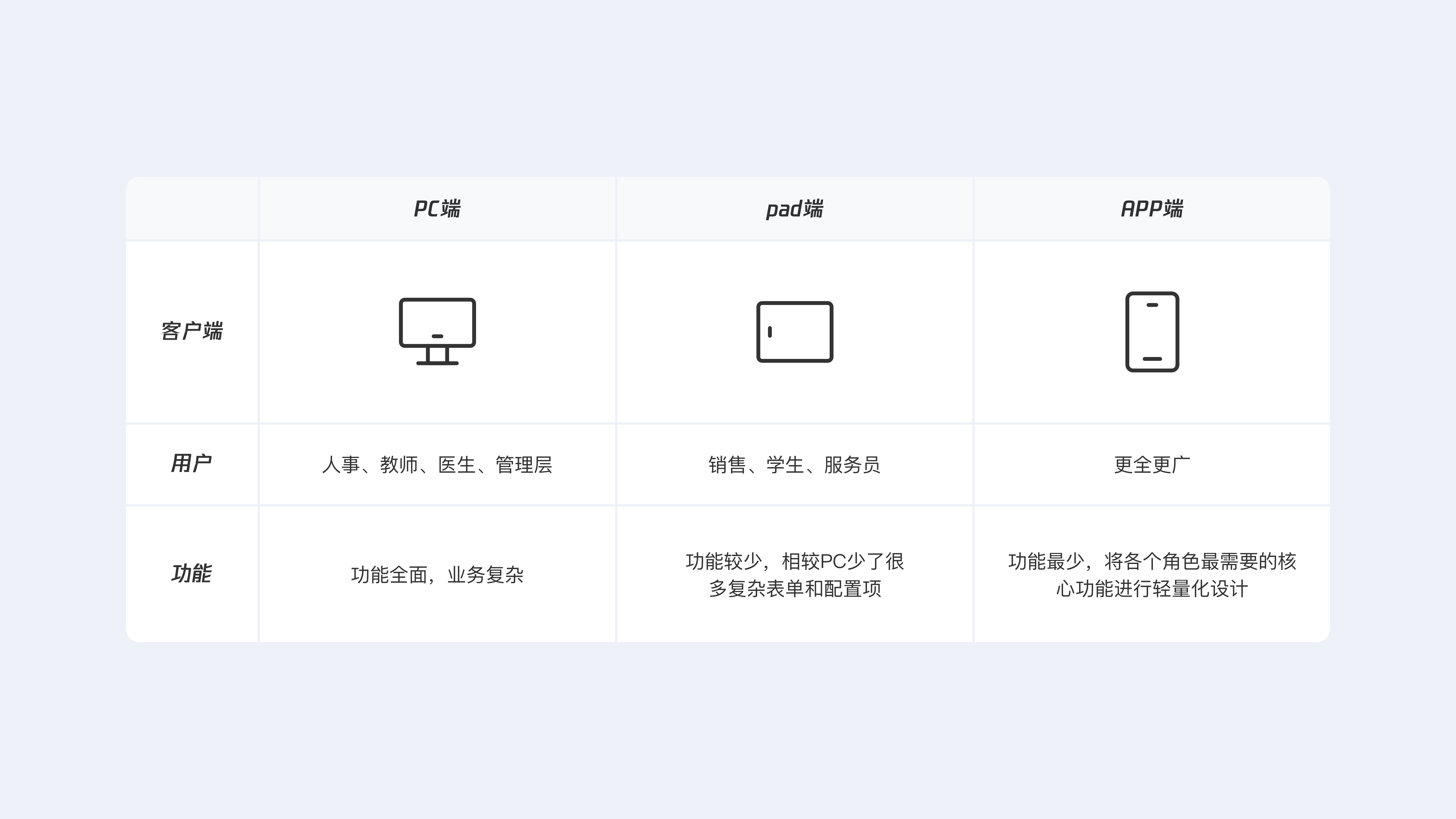Select the pad端 column header
This screenshot has height=819, width=1456.
coord(794,209)
